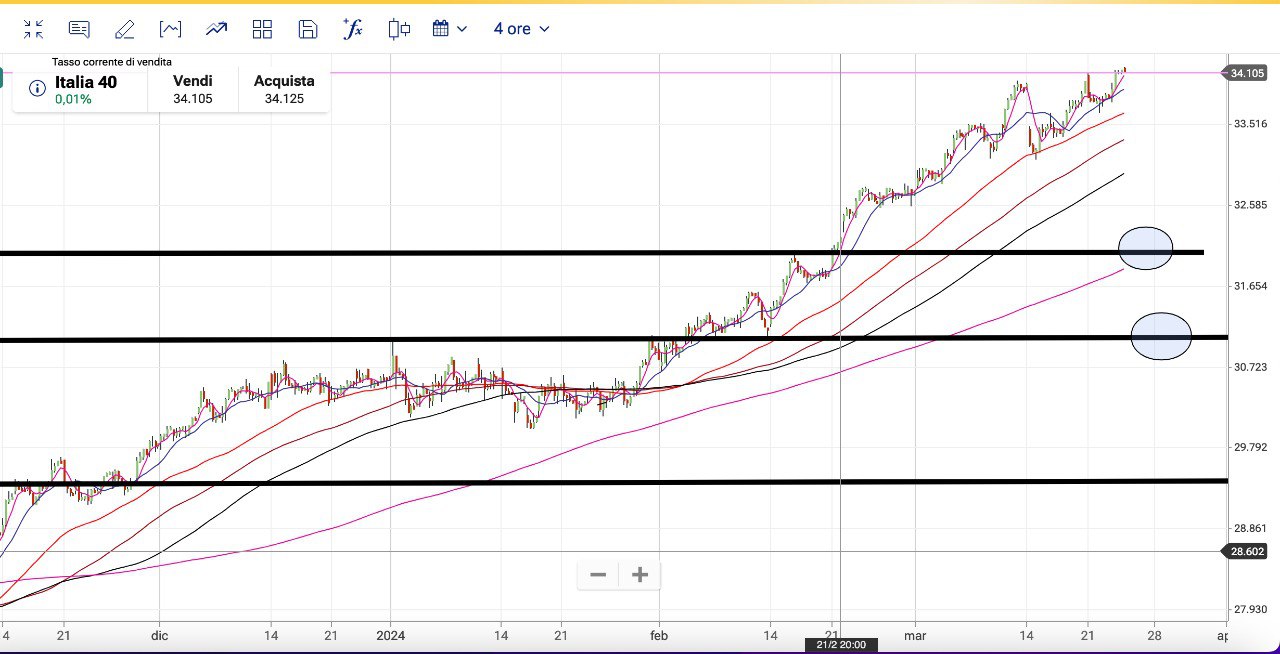Click the 34.105 current price label
This screenshot has height=654, width=1280.
pos(1247,73)
